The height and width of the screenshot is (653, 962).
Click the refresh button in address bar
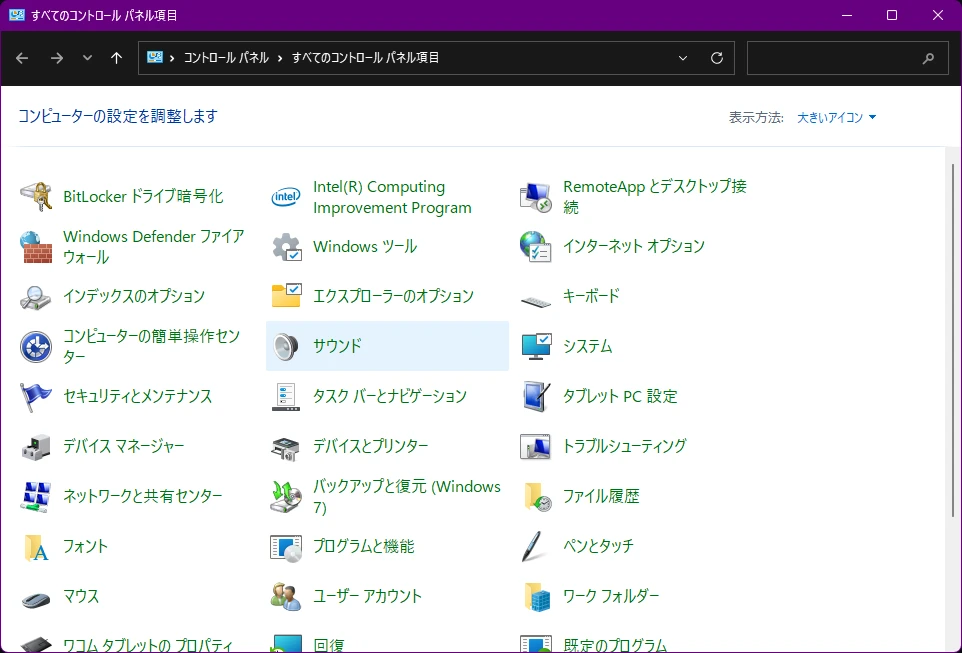(716, 58)
